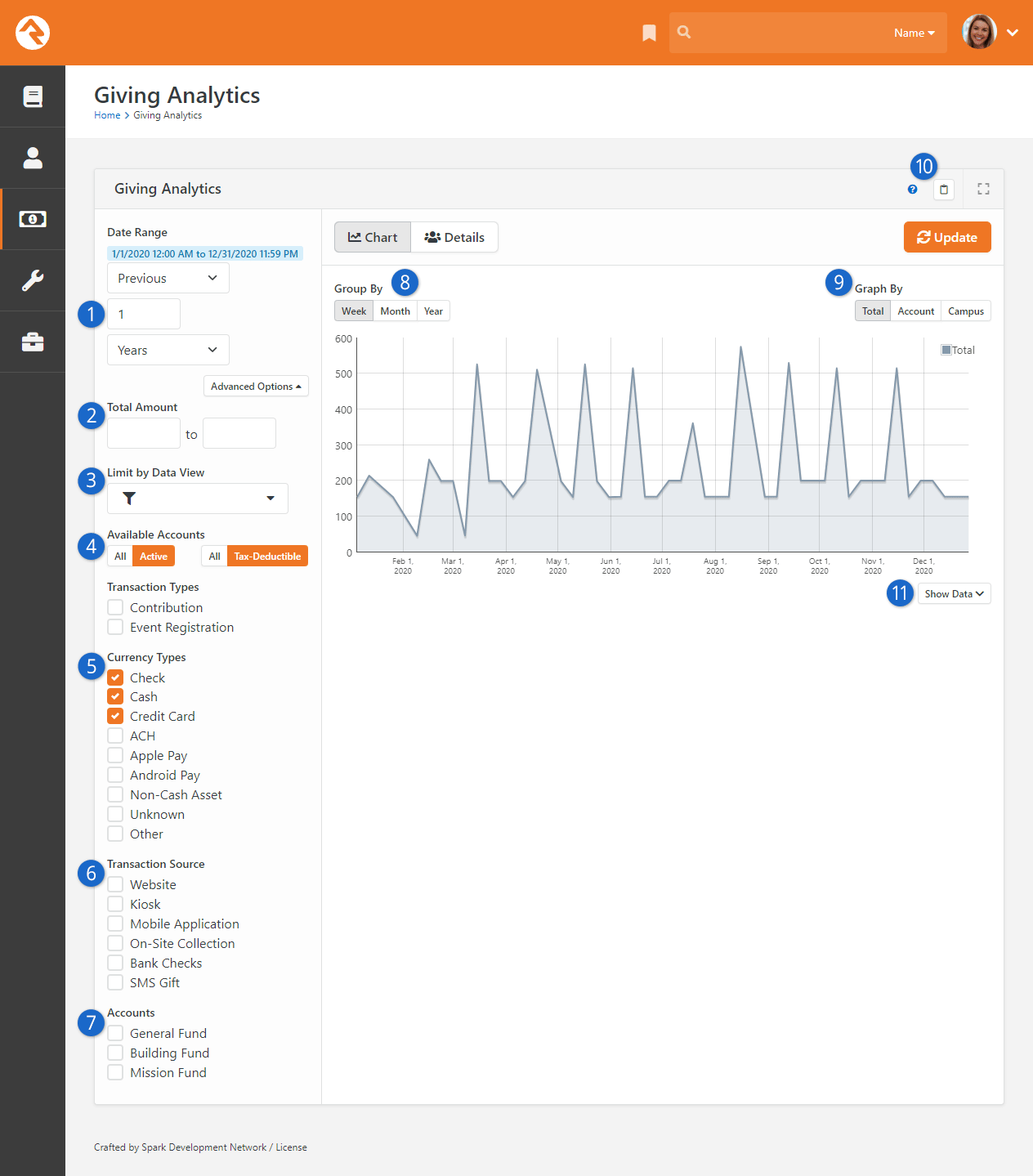Open the person sidebar icon
Image resolution: width=1033 pixels, height=1176 pixels.
(x=33, y=158)
